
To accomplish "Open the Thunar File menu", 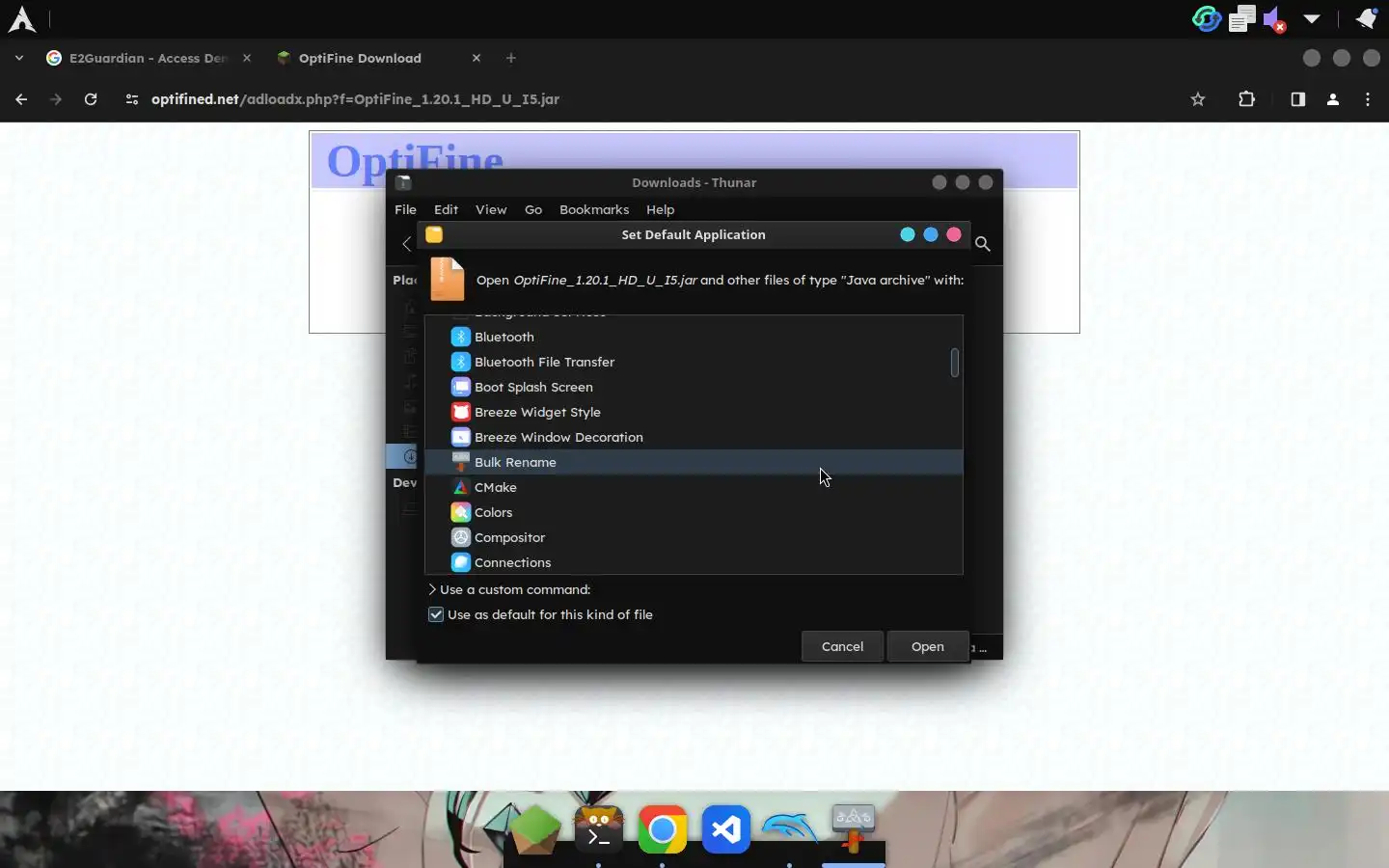I will coord(405,209).
